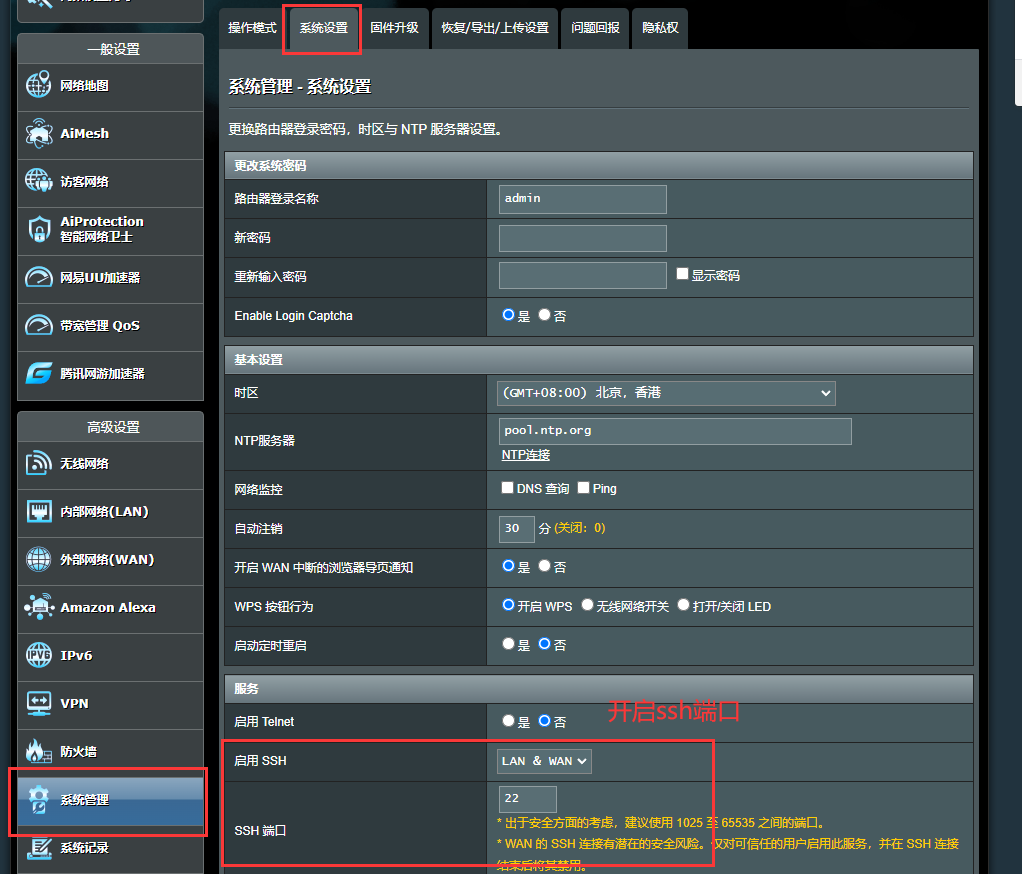This screenshot has width=1022, height=874.
Task: Click the NTP服务器 pool.ntp.org field
Action: (675, 431)
